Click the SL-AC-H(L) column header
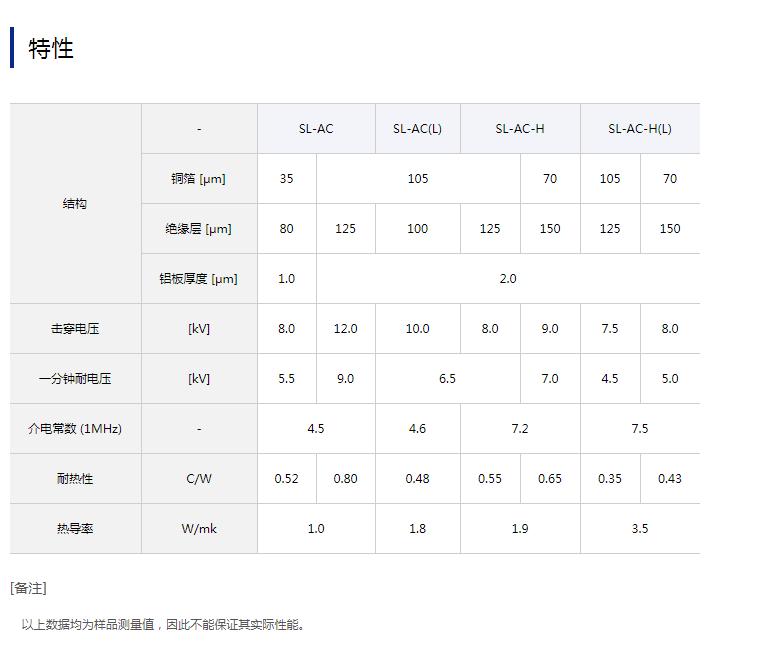 pyautogui.click(x=640, y=129)
